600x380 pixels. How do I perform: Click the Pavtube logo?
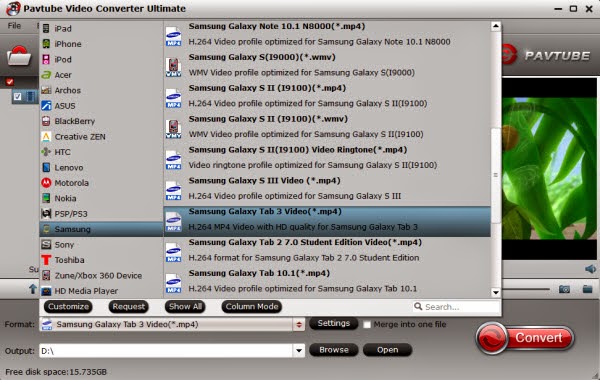(x=546, y=55)
